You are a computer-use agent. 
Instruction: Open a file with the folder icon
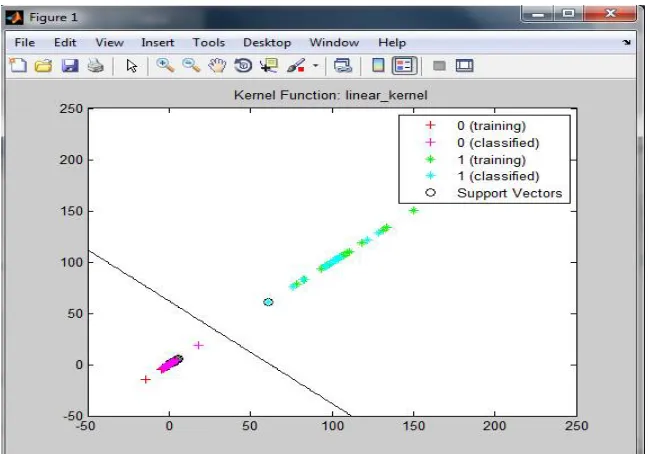tap(44, 66)
